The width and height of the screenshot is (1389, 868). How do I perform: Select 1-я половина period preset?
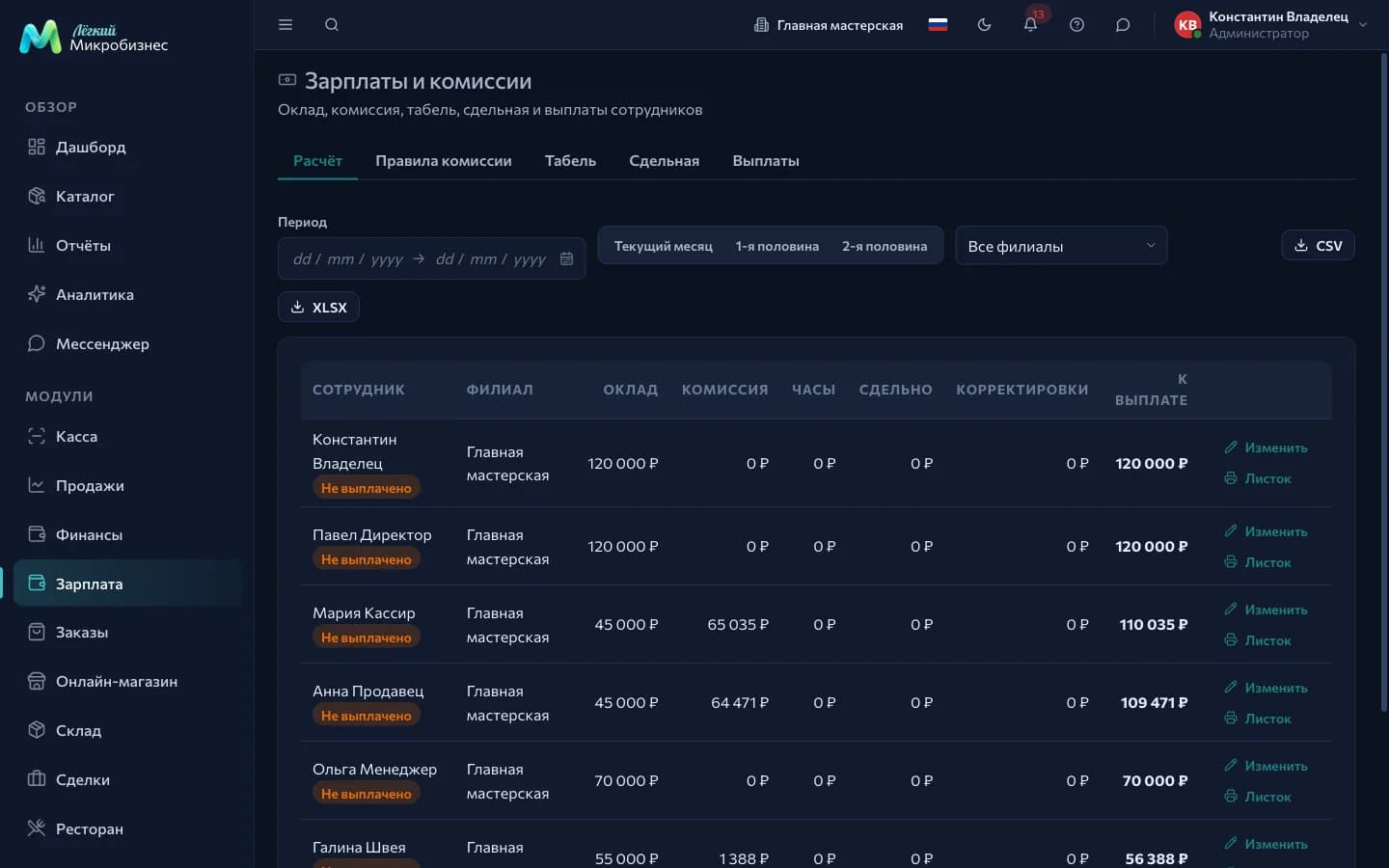777,246
